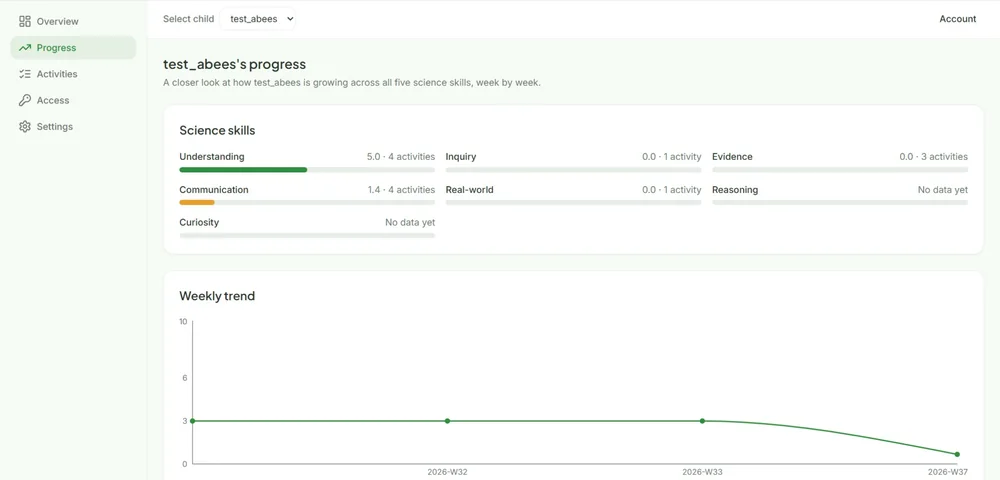Click the '1.4 · 4 activities' value
The image size is (1000, 480).
coord(401,190)
